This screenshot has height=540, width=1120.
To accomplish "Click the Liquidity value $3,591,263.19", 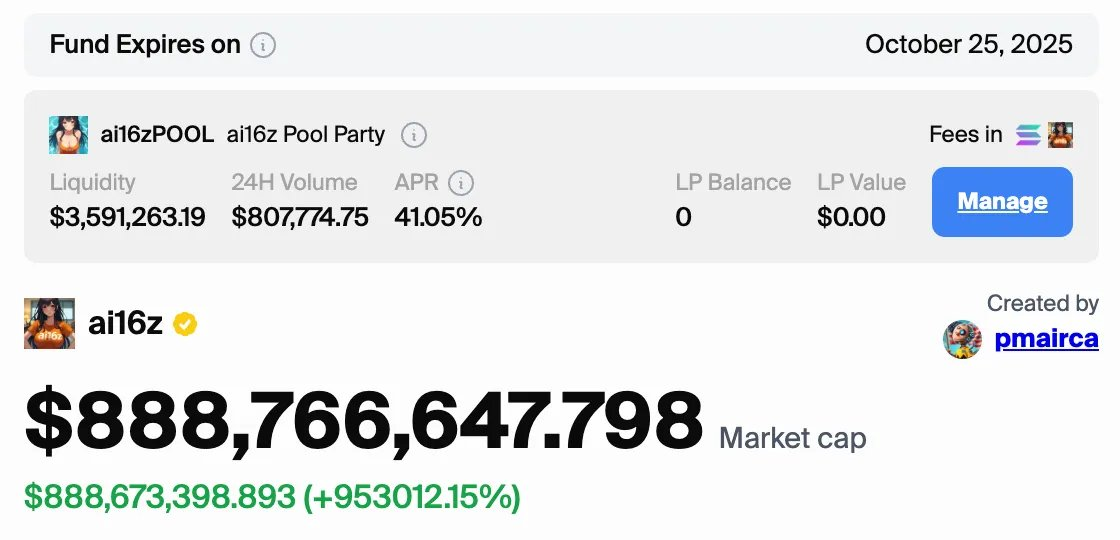I will tap(127, 217).
